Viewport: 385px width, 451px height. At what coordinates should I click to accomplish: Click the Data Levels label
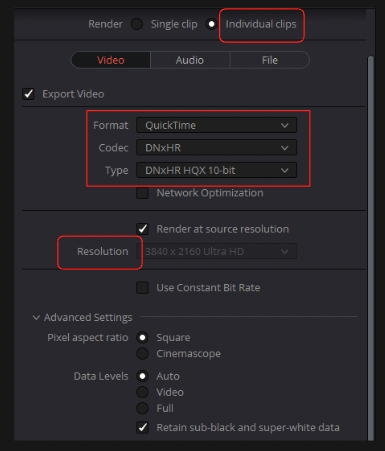pos(101,376)
